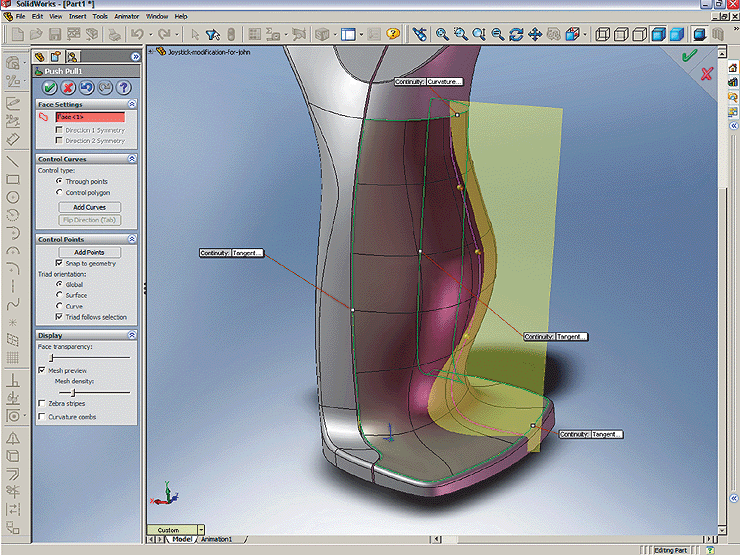The width and height of the screenshot is (740, 555).
Task: Open the Redo history dropdown arrow
Action: 177,34
